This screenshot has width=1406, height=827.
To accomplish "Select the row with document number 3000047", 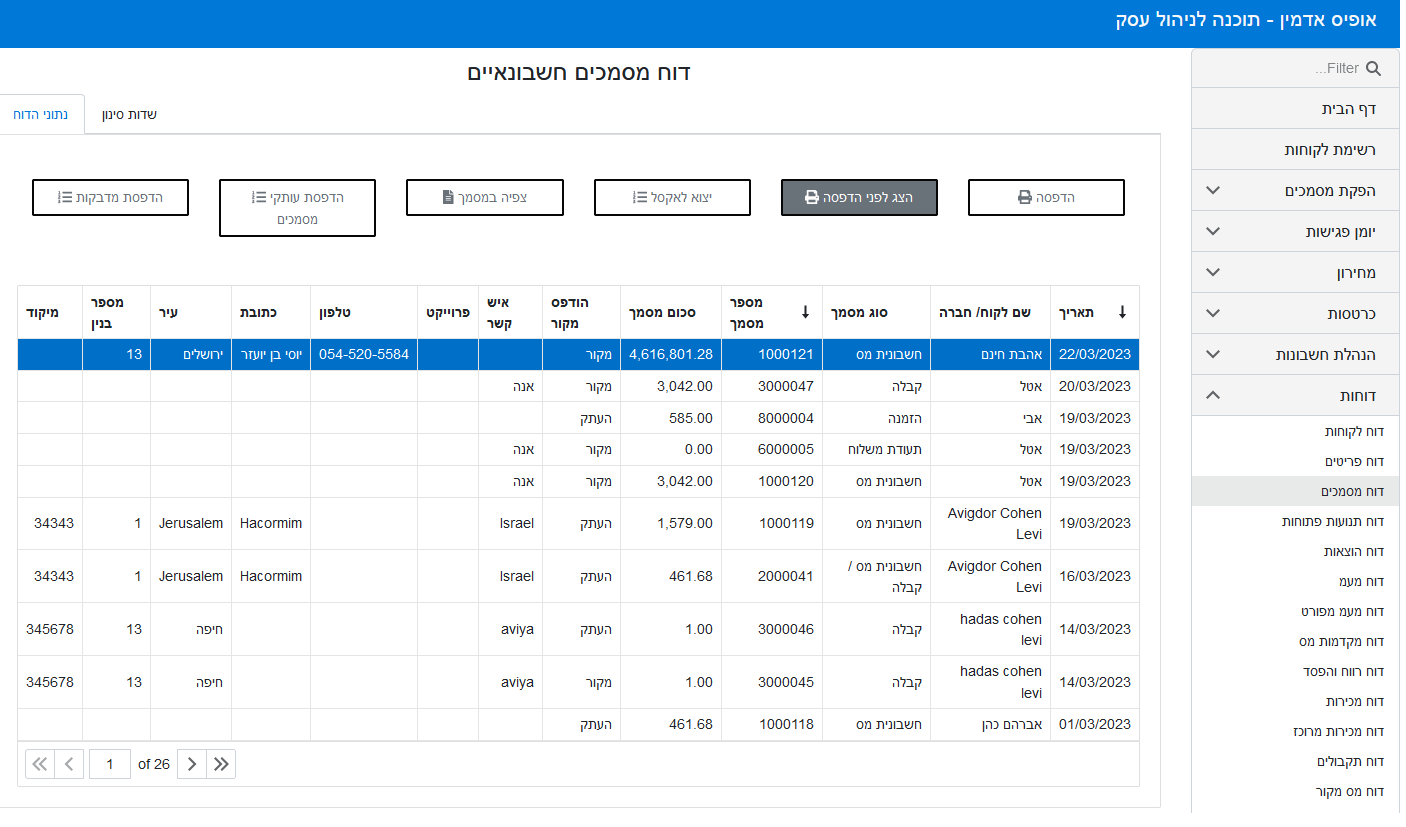I will coord(578,386).
